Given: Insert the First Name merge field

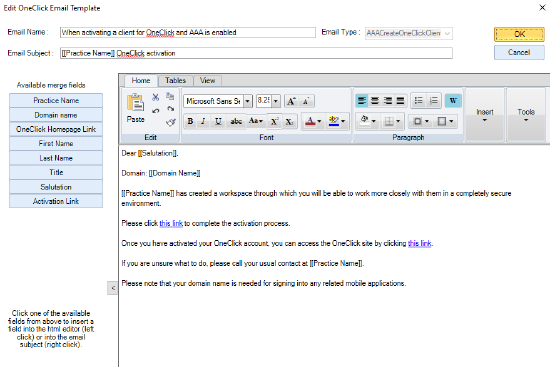Looking at the screenshot, I should 56,144.
